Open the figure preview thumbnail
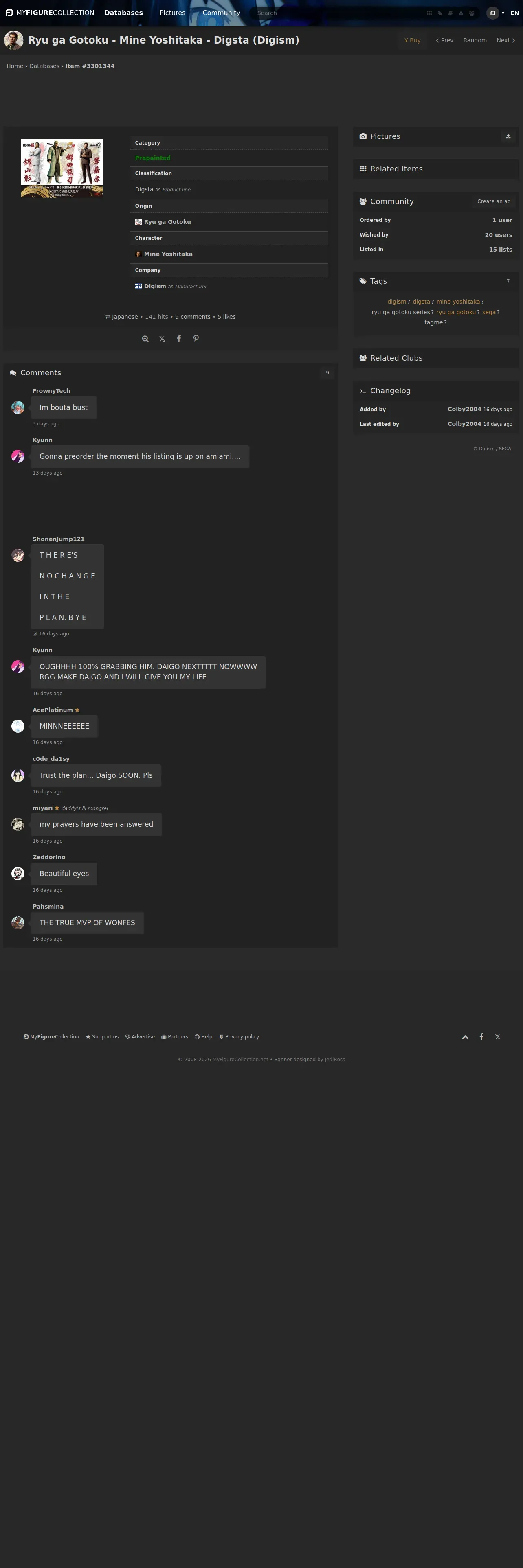Image resolution: width=523 pixels, height=1568 pixels. coord(62,169)
